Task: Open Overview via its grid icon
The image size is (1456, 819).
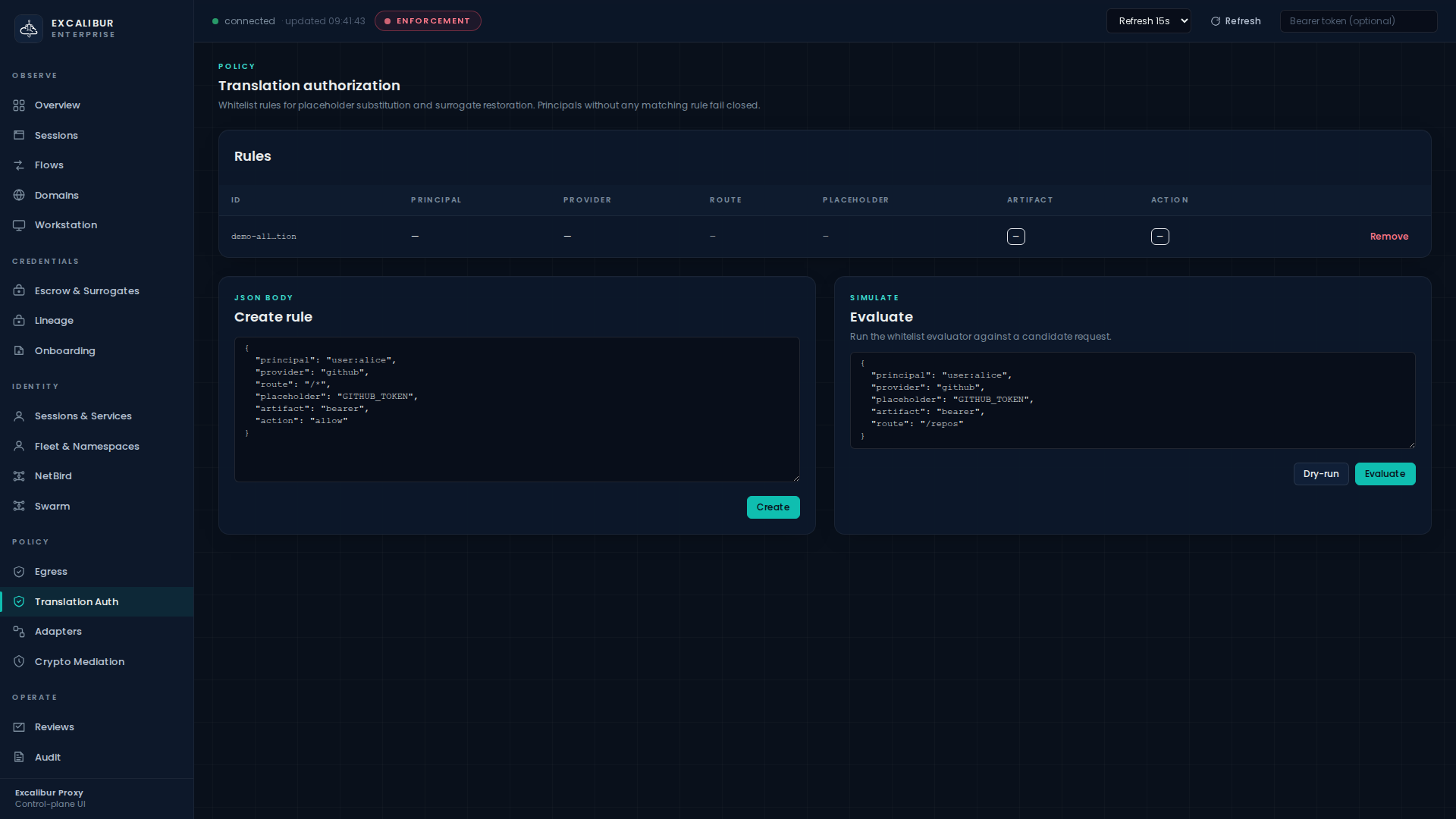Action: [19, 105]
